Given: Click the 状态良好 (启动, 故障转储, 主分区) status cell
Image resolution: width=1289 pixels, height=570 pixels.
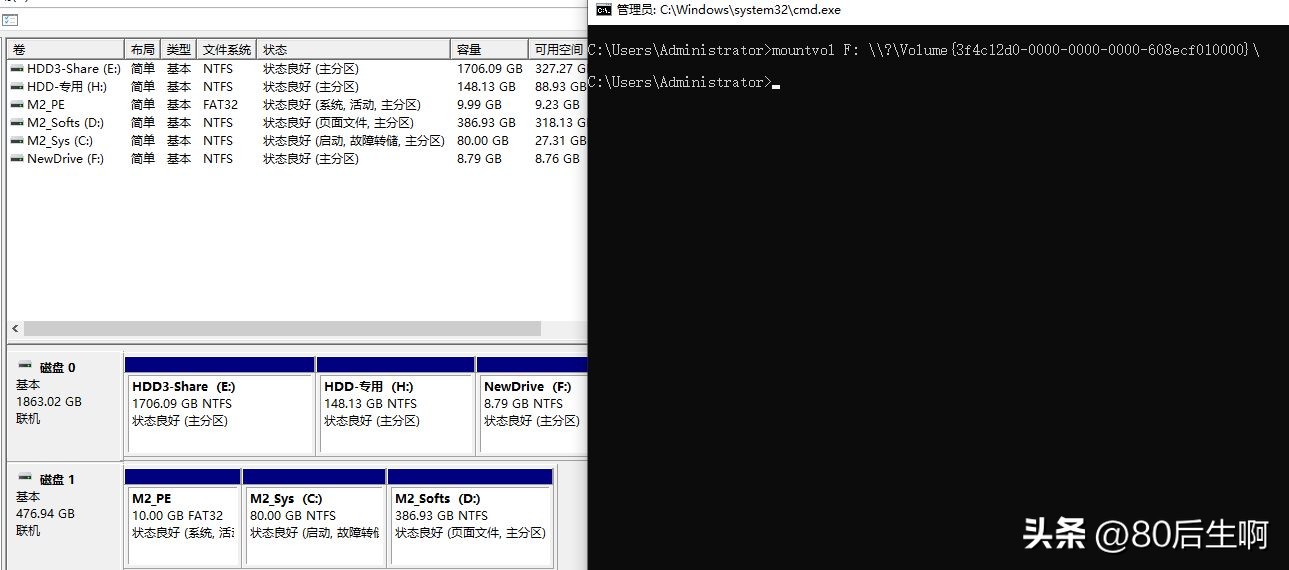Looking at the screenshot, I should pos(354,141).
